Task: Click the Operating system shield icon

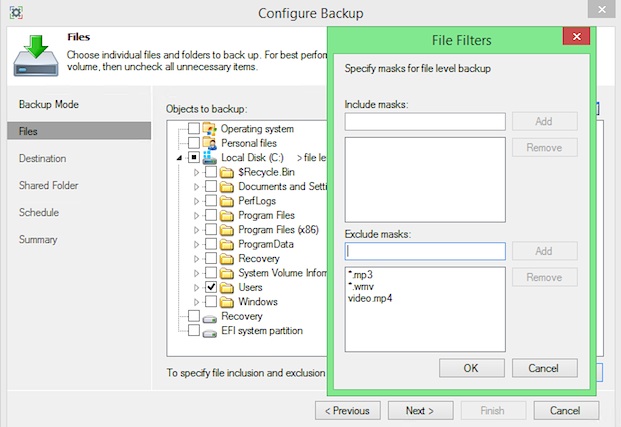Action: (209, 129)
